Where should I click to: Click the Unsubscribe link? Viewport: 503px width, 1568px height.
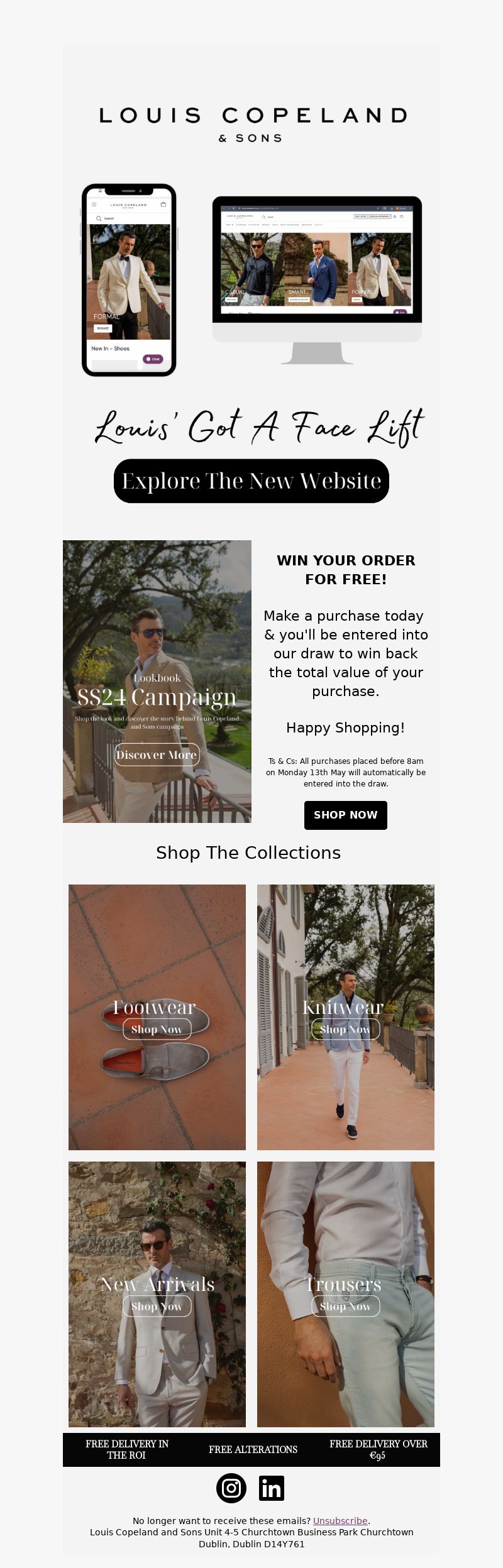point(340,1521)
